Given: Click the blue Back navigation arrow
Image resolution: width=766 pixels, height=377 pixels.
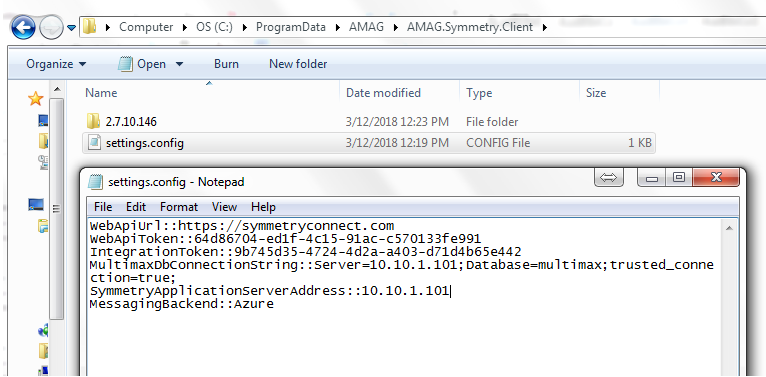Looking at the screenshot, I should [22, 27].
